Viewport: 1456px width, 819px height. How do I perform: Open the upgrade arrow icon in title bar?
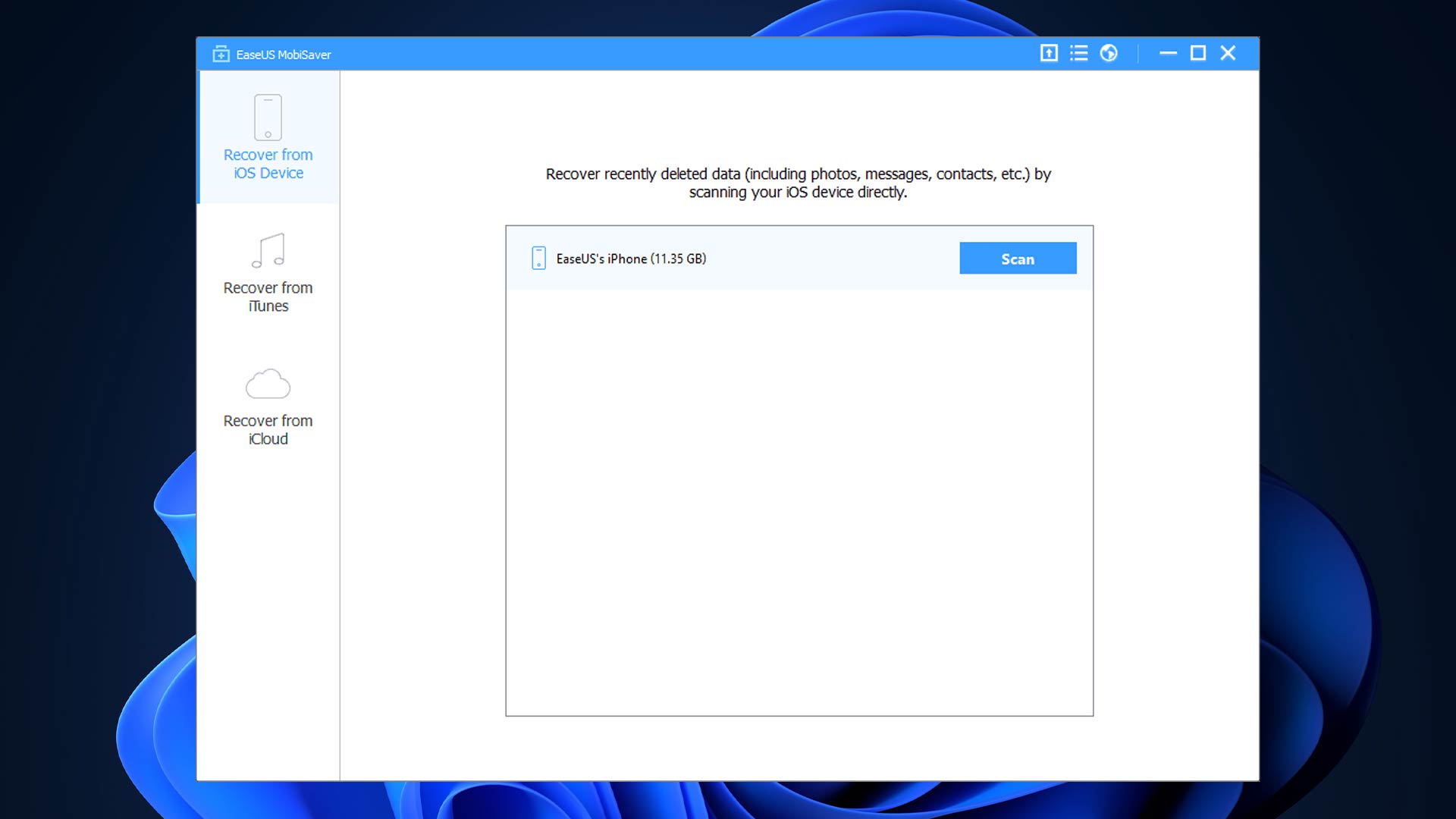[1049, 53]
